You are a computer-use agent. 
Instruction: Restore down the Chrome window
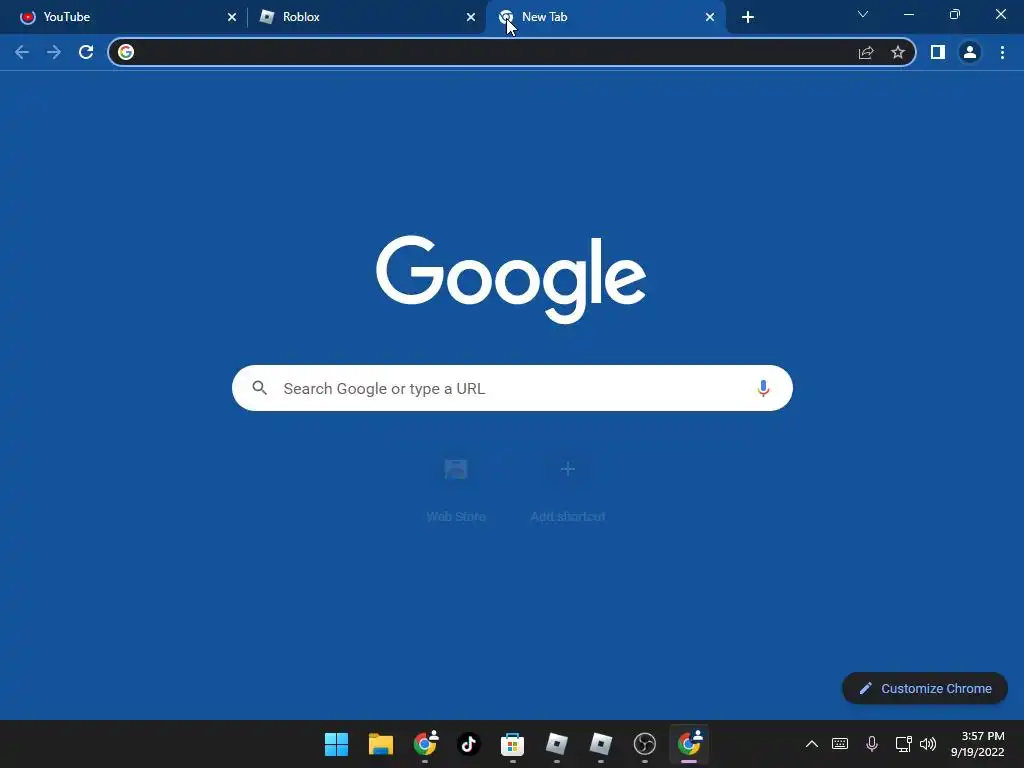click(955, 14)
